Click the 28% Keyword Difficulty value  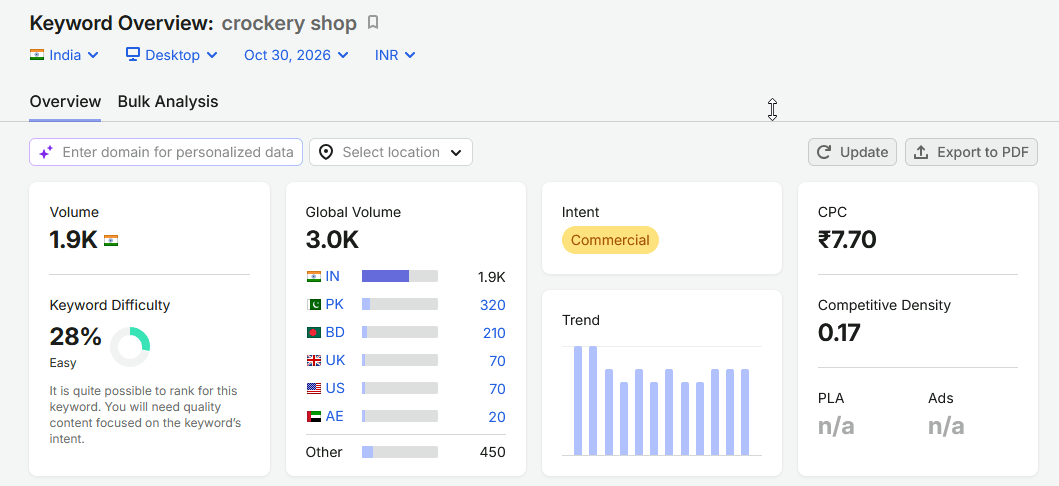click(76, 336)
